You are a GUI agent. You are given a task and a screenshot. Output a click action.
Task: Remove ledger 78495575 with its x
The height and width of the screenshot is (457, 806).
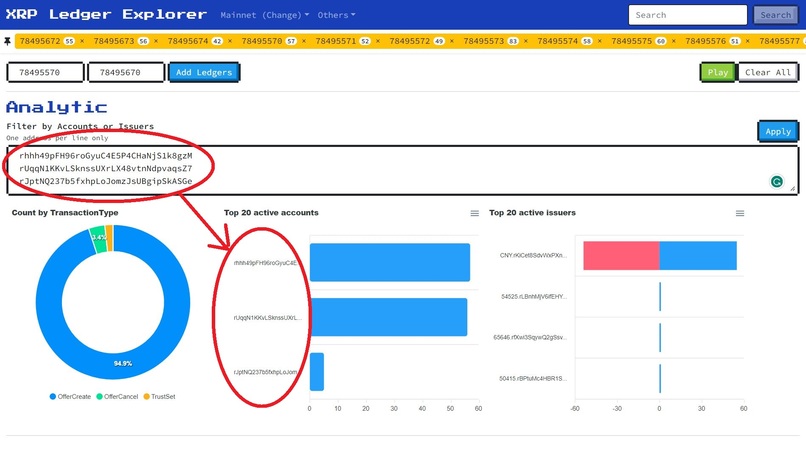pos(673,41)
